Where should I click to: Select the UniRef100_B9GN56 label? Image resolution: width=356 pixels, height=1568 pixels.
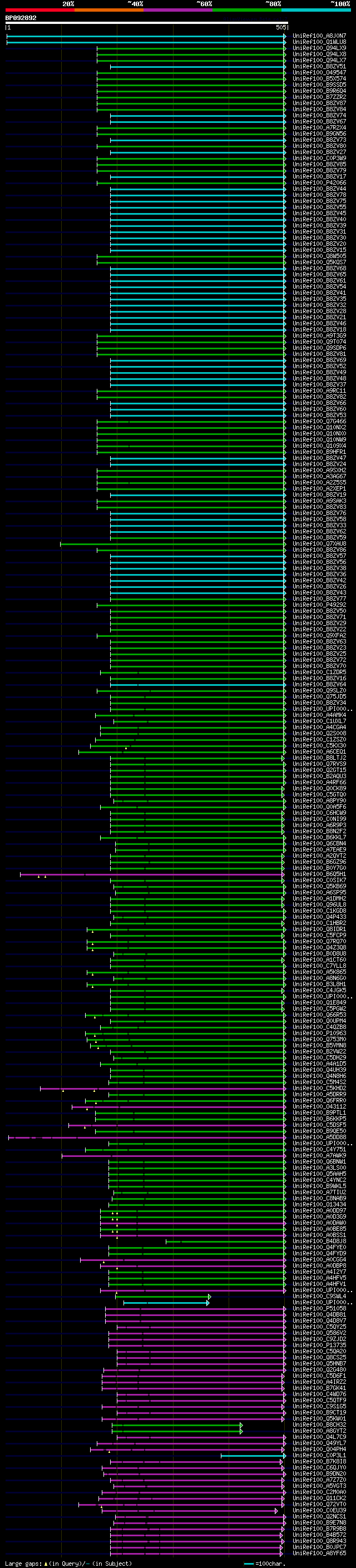(x=319, y=134)
